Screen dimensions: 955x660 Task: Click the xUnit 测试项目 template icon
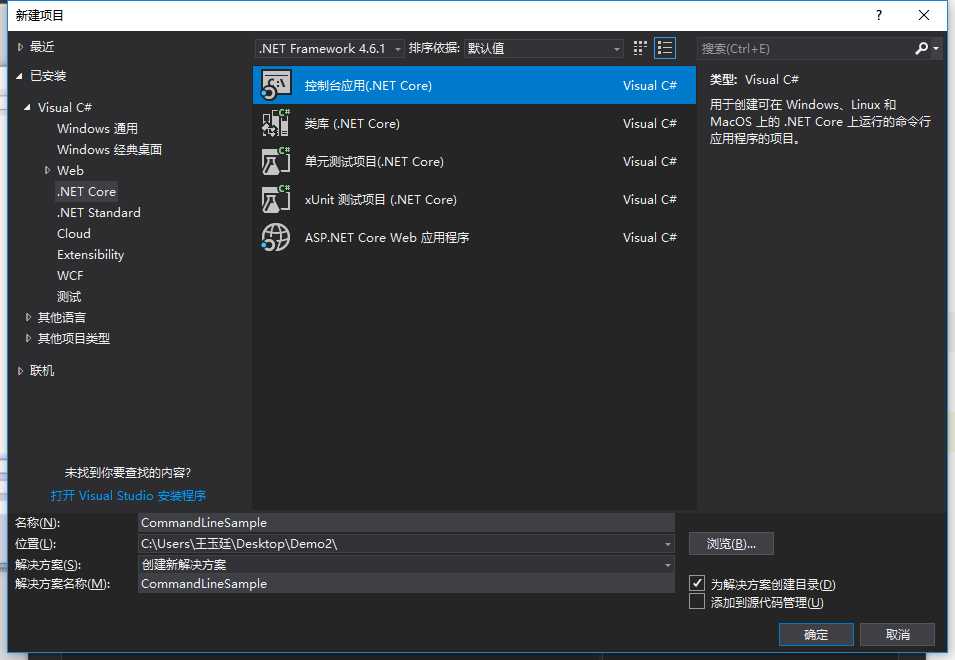276,199
